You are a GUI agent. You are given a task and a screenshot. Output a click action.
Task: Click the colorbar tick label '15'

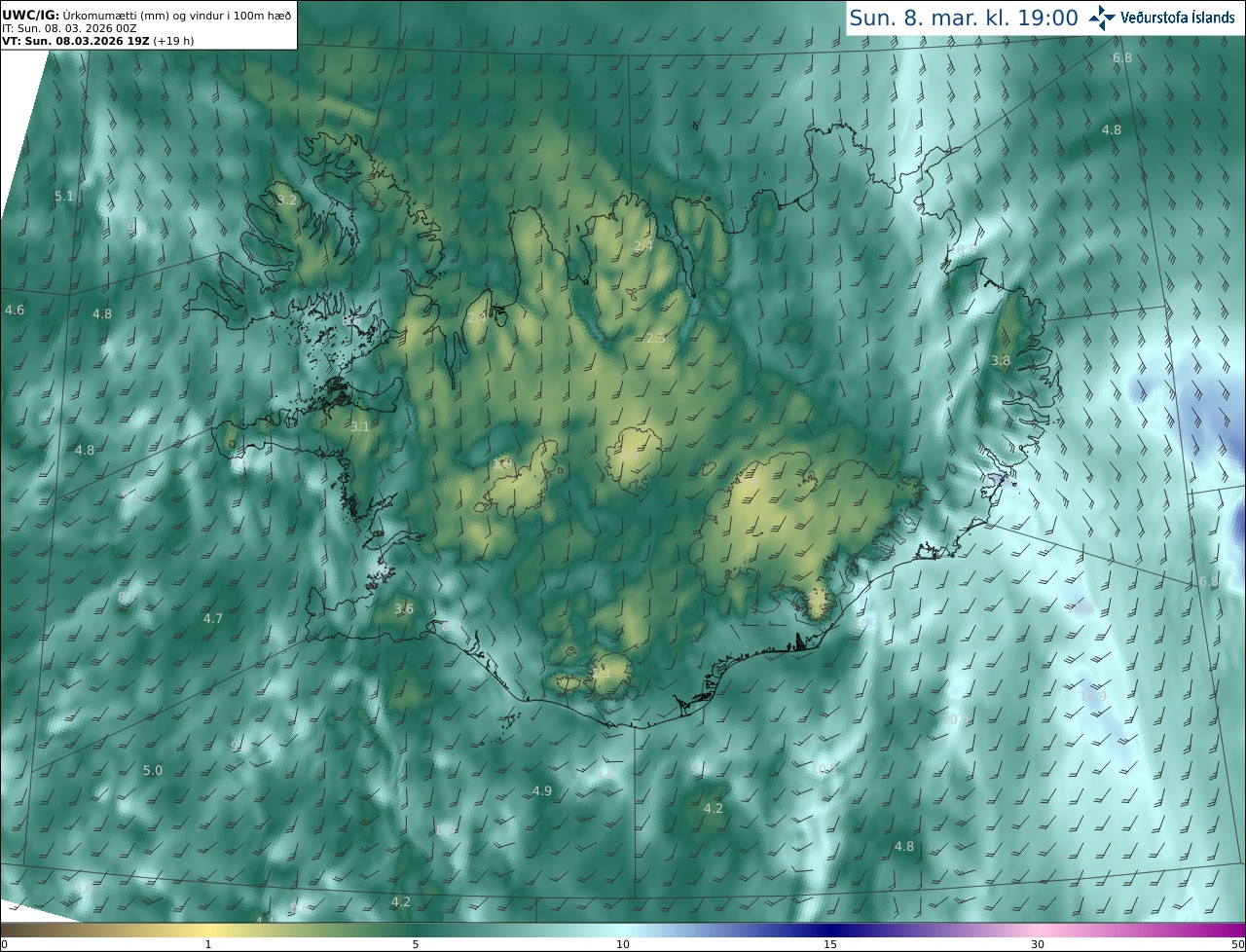tap(830, 944)
